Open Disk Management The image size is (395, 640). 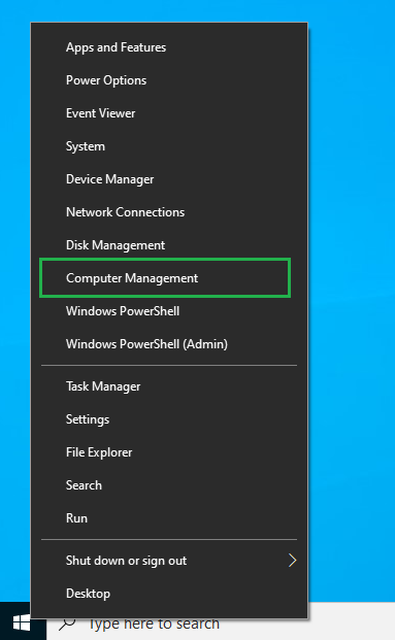[169, 245]
